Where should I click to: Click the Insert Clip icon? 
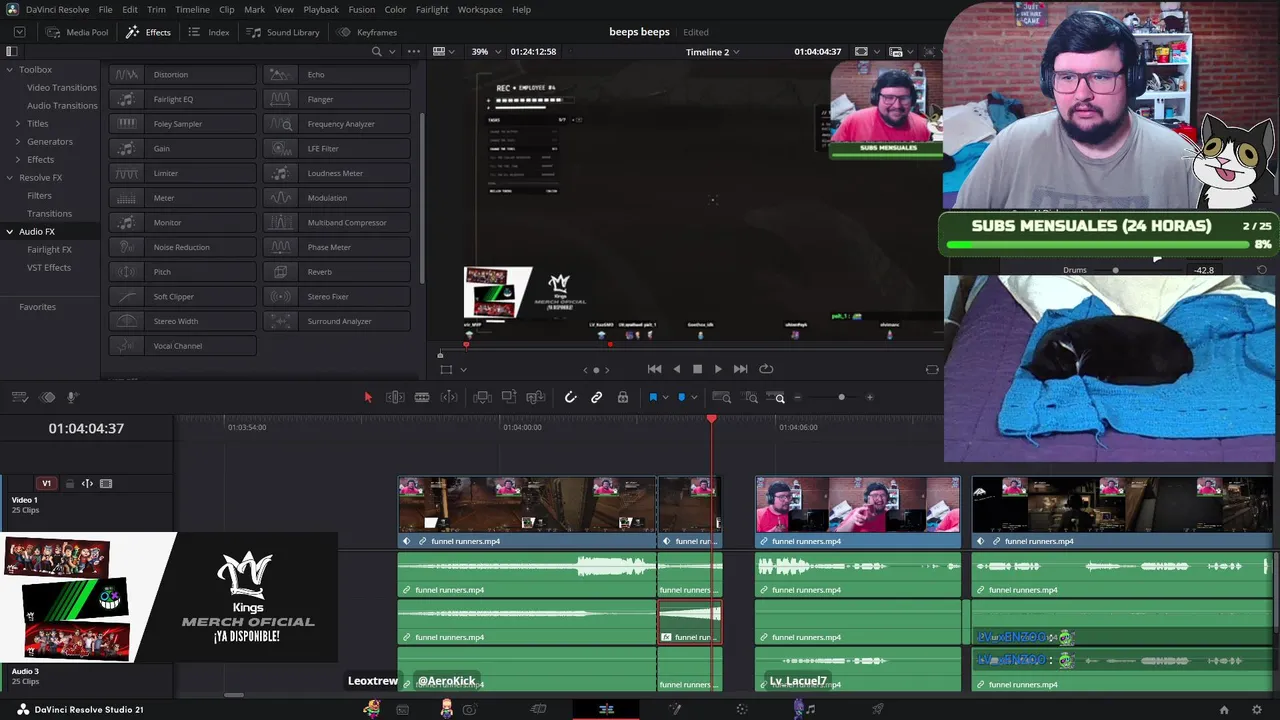click(482, 397)
